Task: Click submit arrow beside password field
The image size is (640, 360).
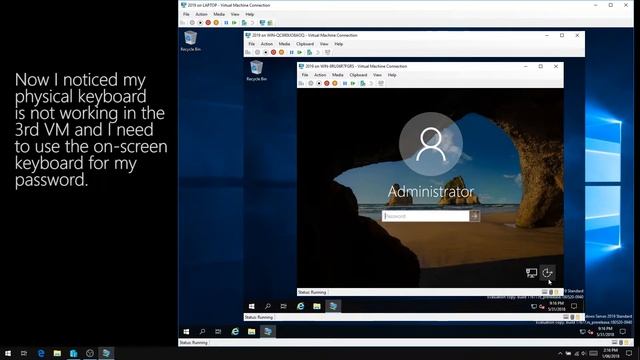Action: tap(475, 216)
